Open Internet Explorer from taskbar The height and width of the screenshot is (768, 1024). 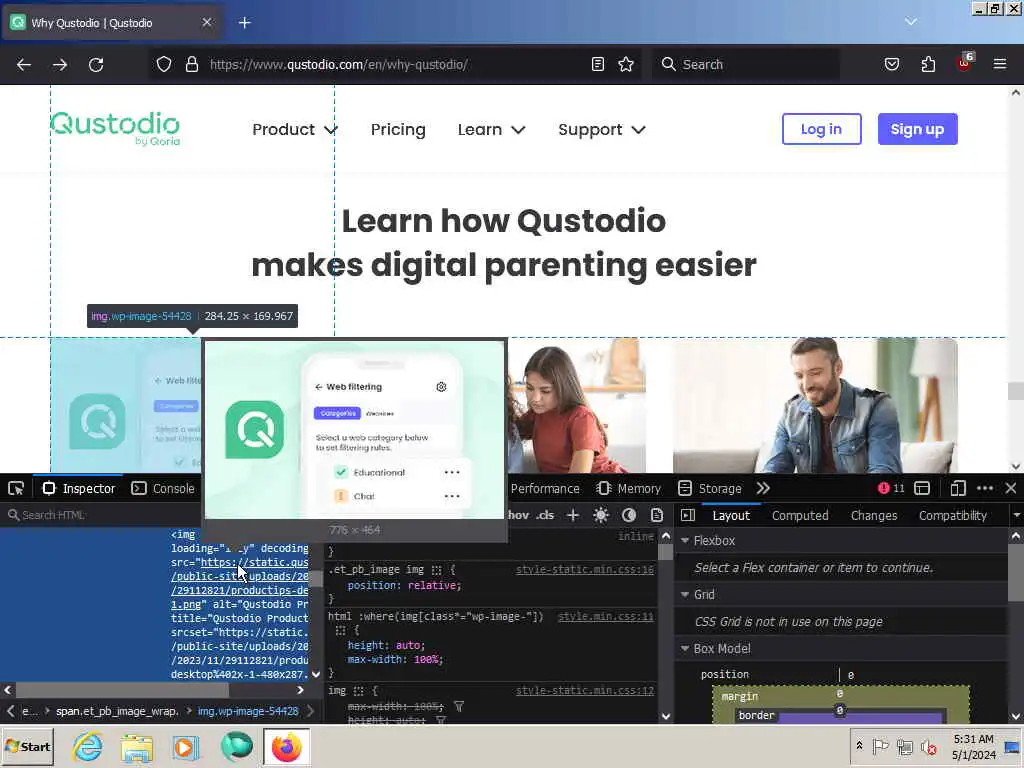pos(87,746)
